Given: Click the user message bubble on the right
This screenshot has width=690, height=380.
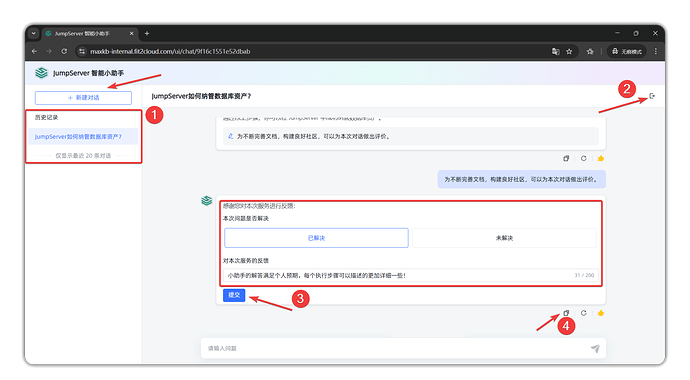Looking at the screenshot, I should coord(521,179).
